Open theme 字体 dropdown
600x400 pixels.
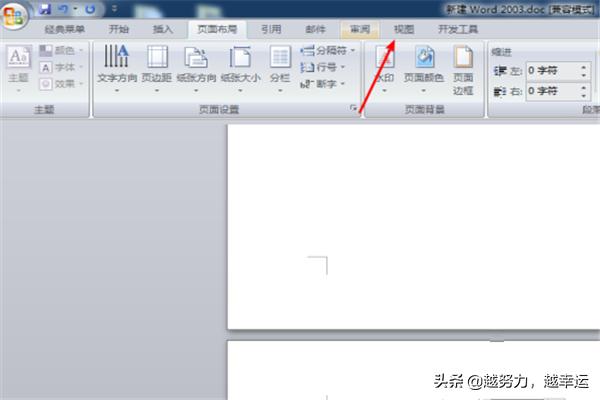pyautogui.click(x=61, y=67)
